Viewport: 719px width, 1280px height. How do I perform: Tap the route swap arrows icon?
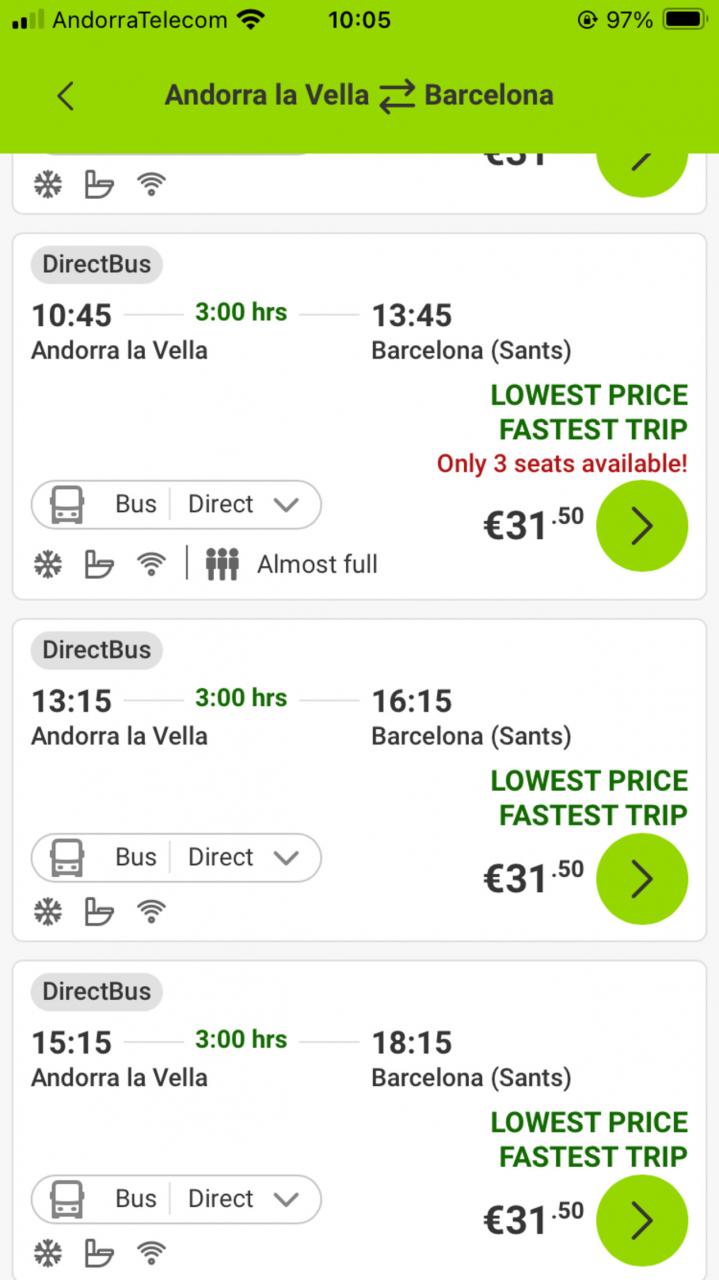pyautogui.click(x=397, y=96)
